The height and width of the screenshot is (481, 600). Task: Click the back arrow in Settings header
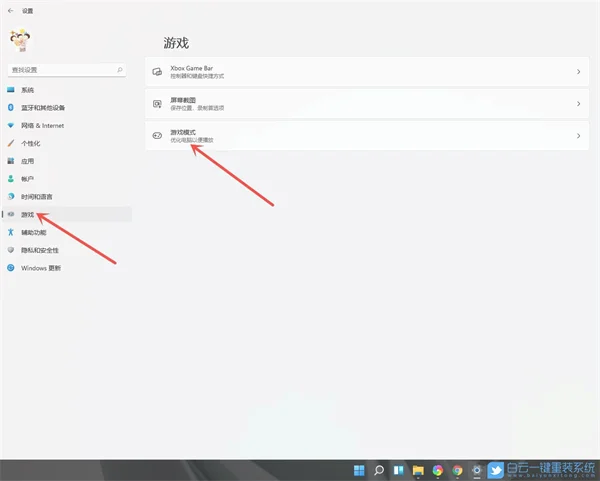tap(9, 12)
